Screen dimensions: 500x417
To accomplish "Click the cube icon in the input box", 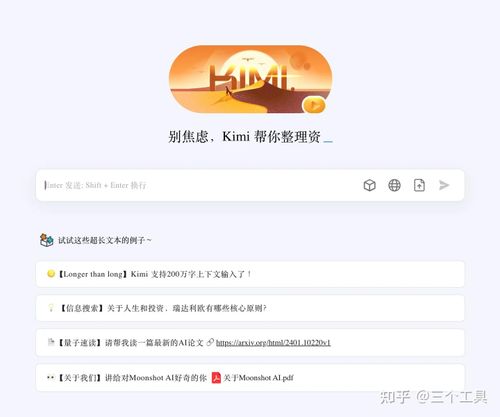I will (369, 185).
